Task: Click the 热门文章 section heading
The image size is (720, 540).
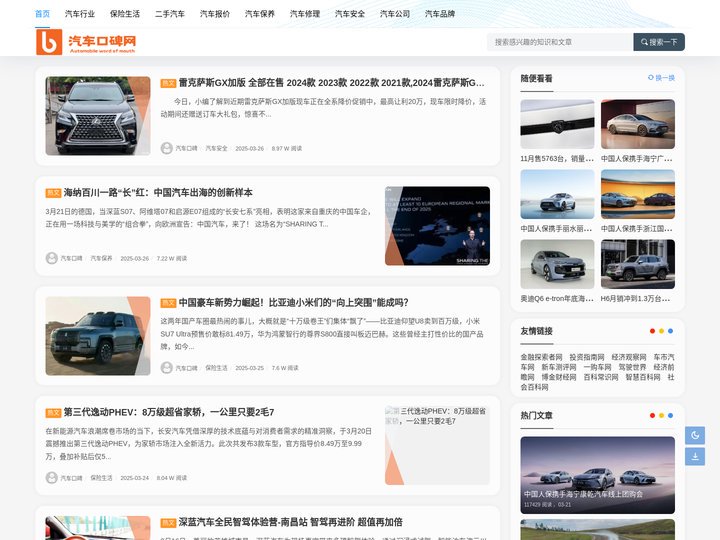Action: 536,416
